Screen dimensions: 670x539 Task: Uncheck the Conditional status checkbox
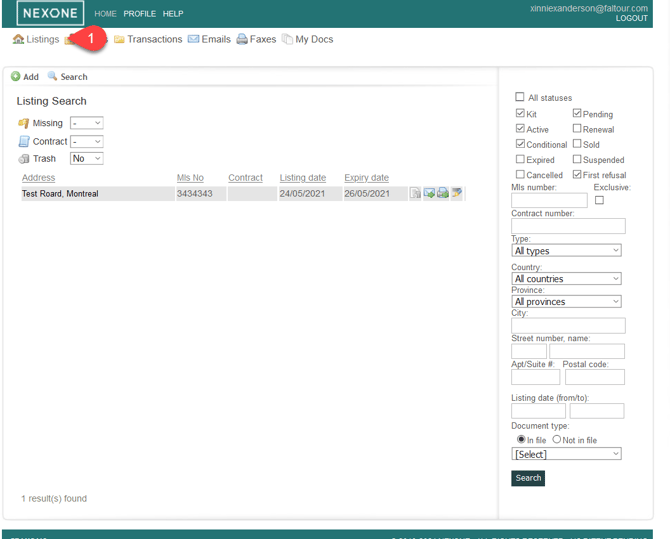click(x=520, y=144)
